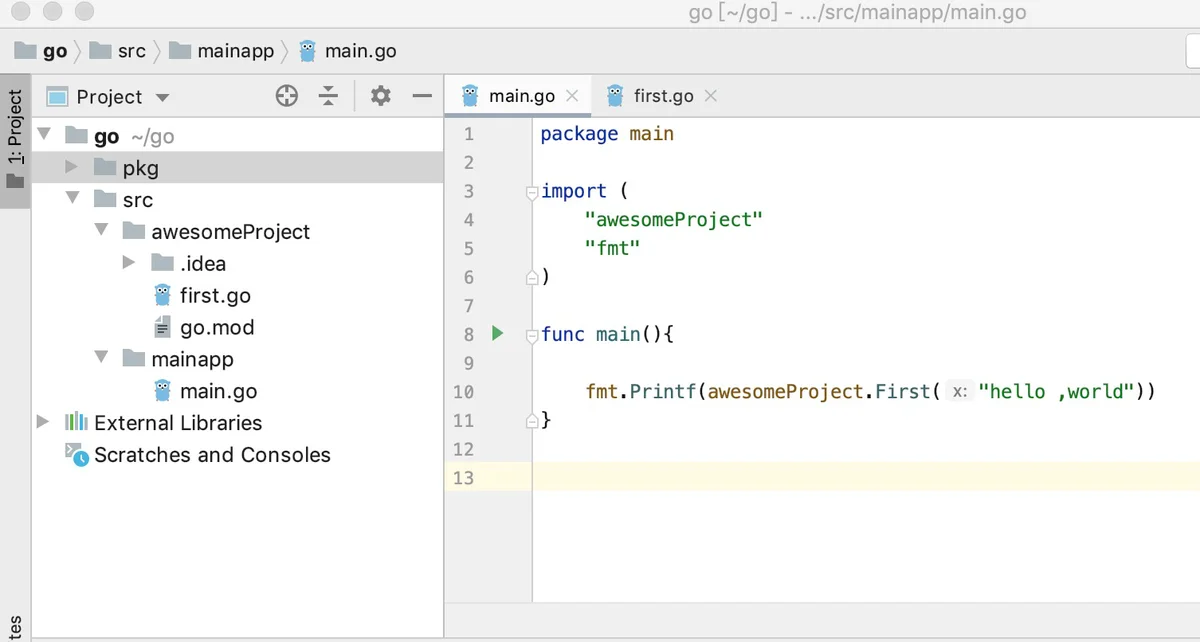Click the fold end marker at line 11

tap(532, 421)
